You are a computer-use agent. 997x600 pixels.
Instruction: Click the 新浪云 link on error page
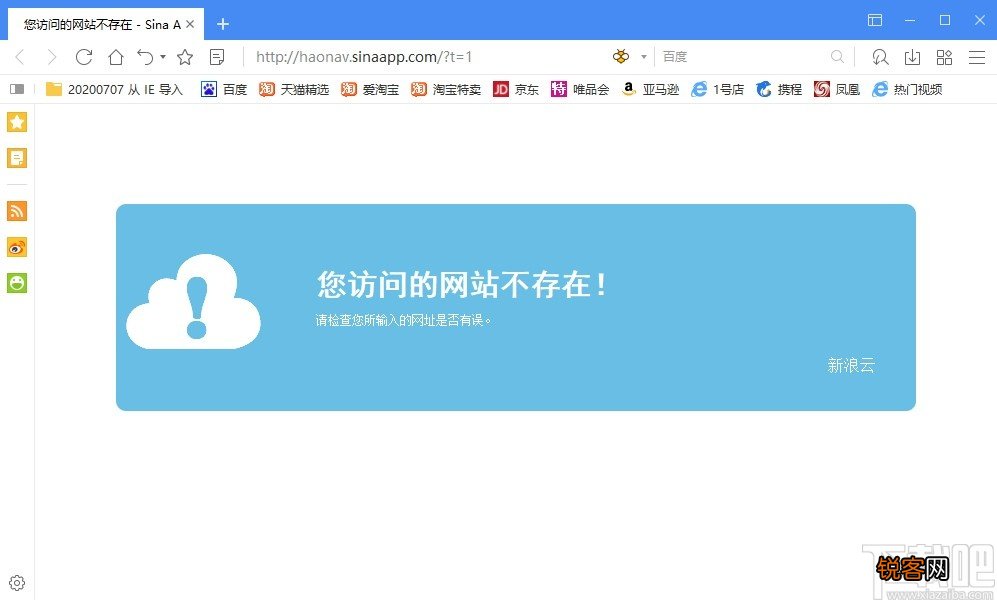coord(851,365)
